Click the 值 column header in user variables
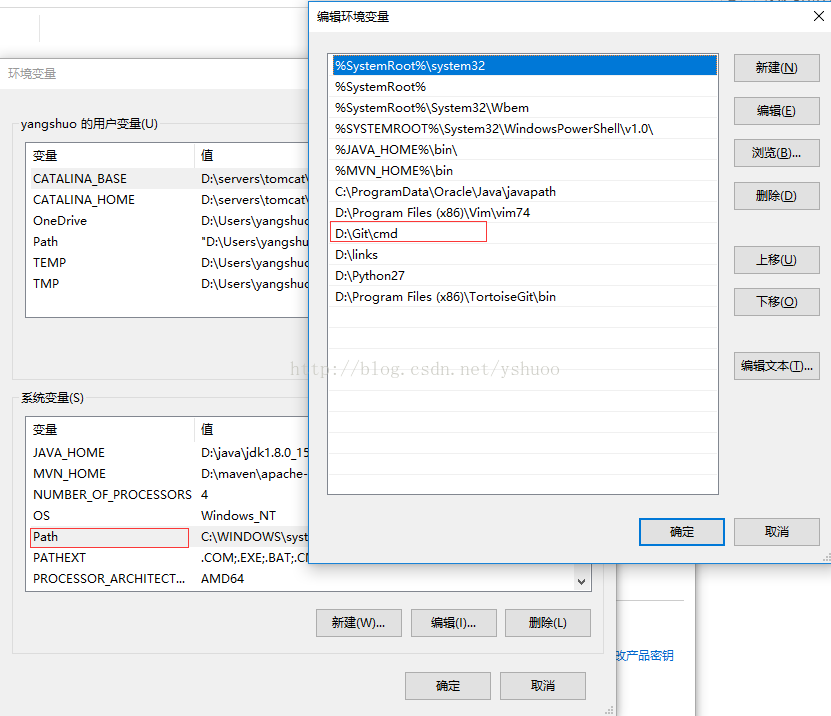Viewport: 831px width, 716px height. (252, 155)
